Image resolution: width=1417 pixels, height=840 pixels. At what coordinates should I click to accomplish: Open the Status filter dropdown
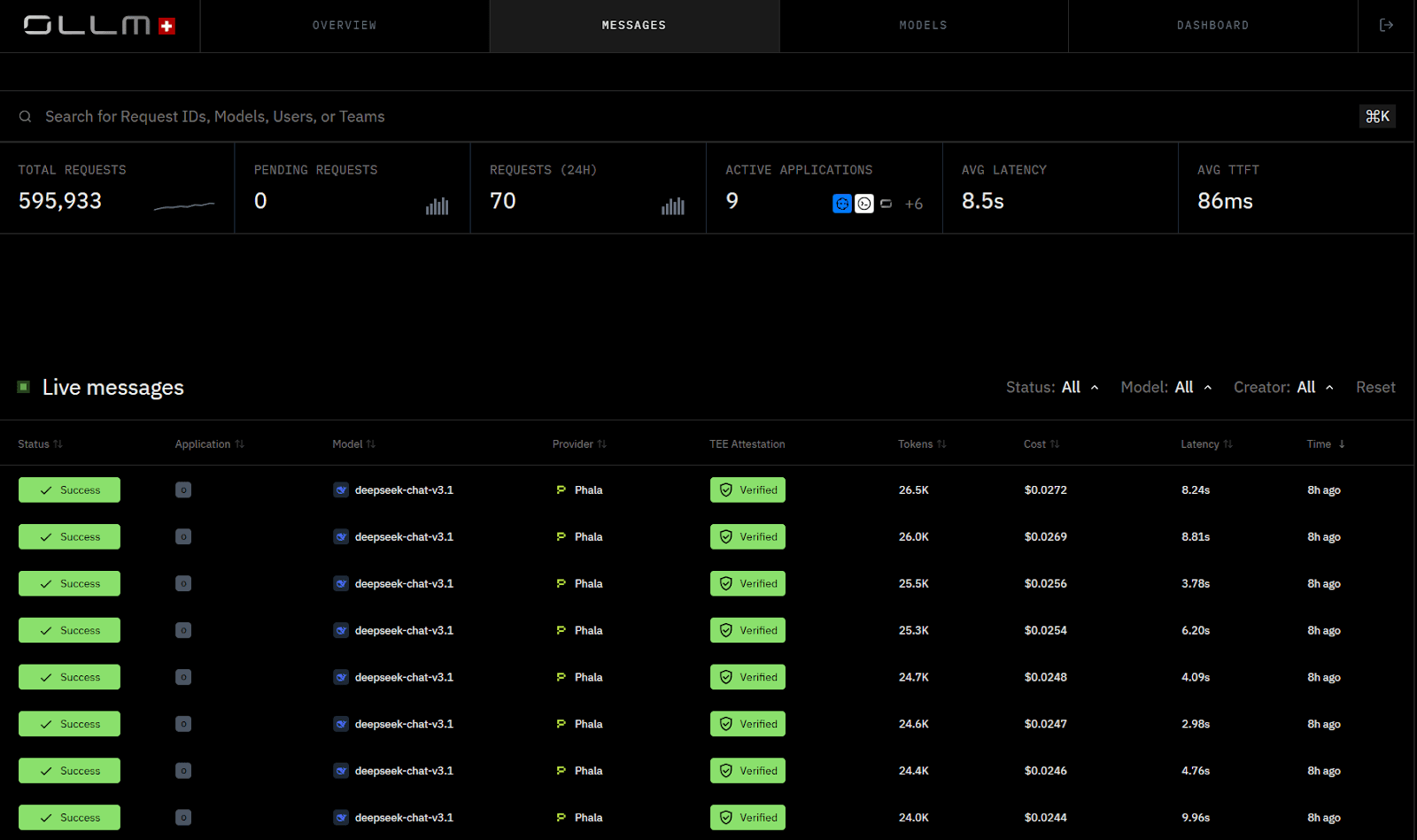click(1052, 387)
